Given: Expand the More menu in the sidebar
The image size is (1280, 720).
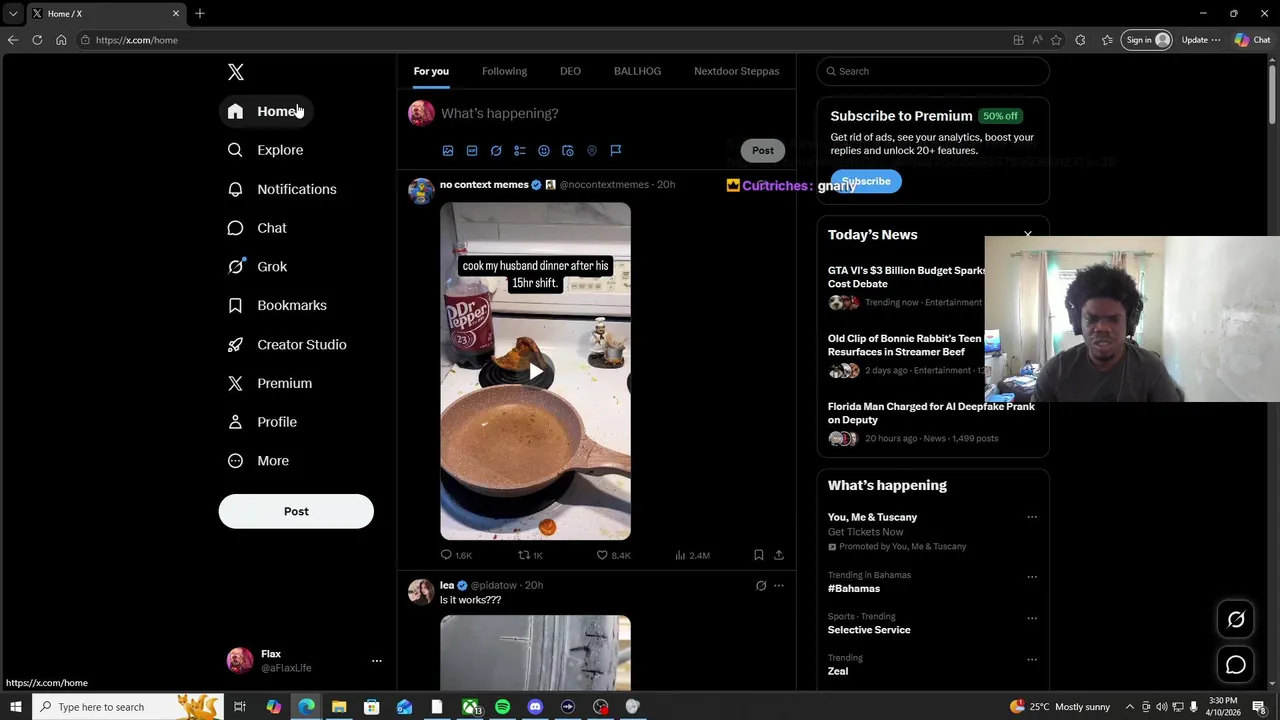Looking at the screenshot, I should (258, 461).
